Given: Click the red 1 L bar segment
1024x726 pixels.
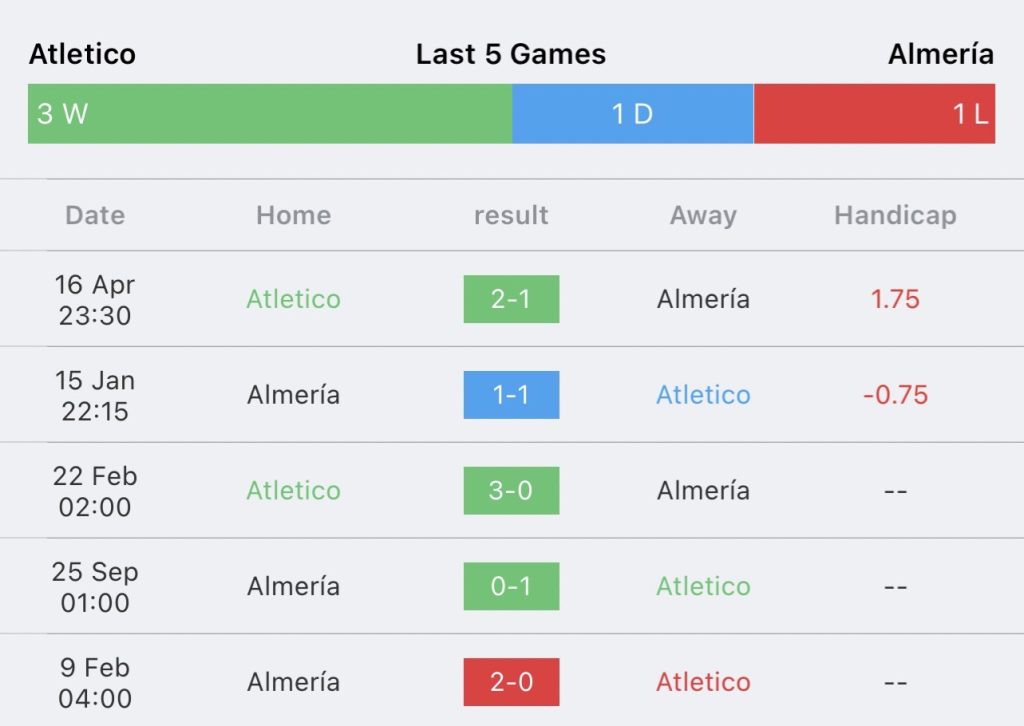Looking at the screenshot, I should tap(874, 114).
